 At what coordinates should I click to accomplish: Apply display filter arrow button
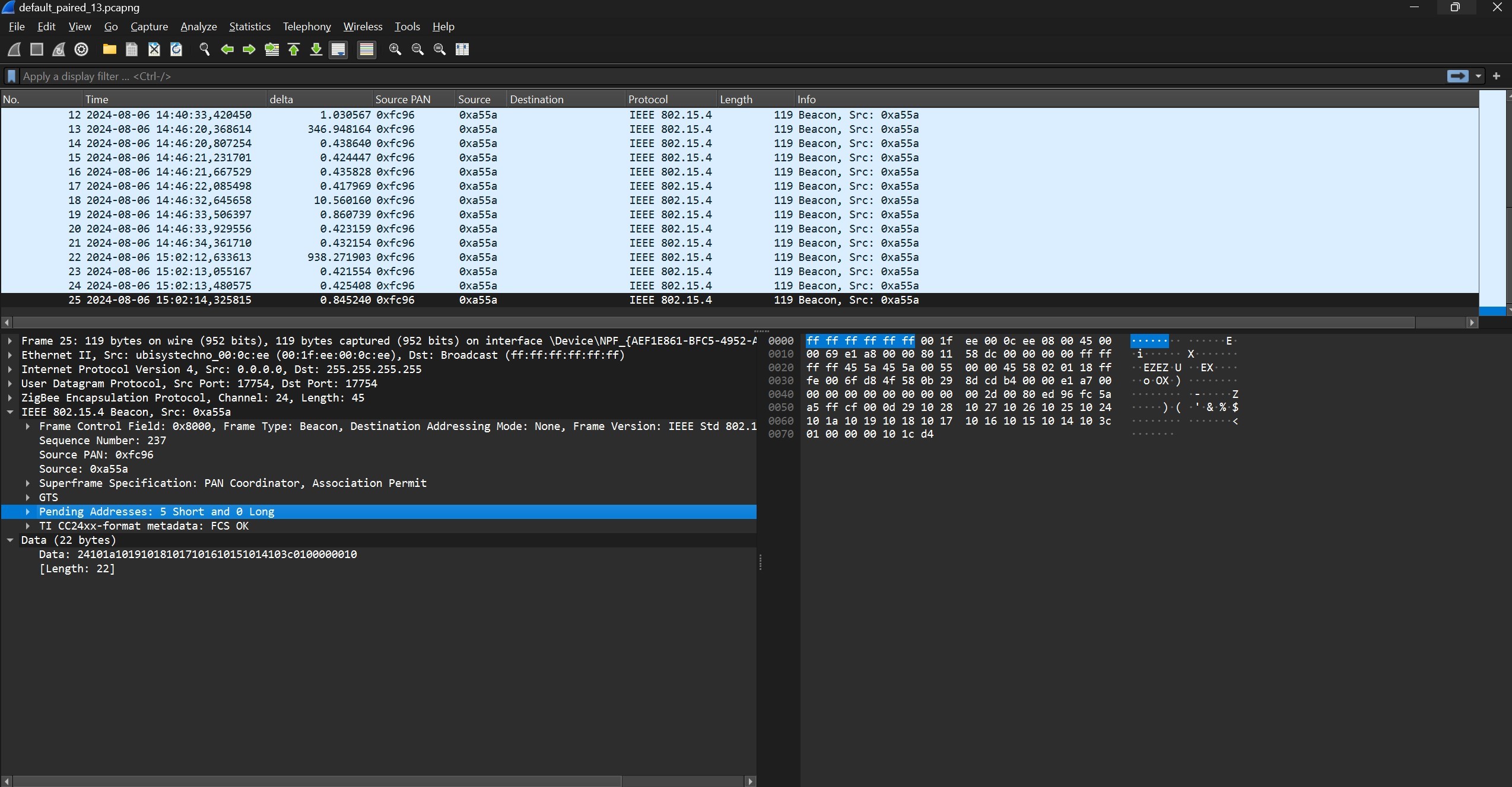1458,76
